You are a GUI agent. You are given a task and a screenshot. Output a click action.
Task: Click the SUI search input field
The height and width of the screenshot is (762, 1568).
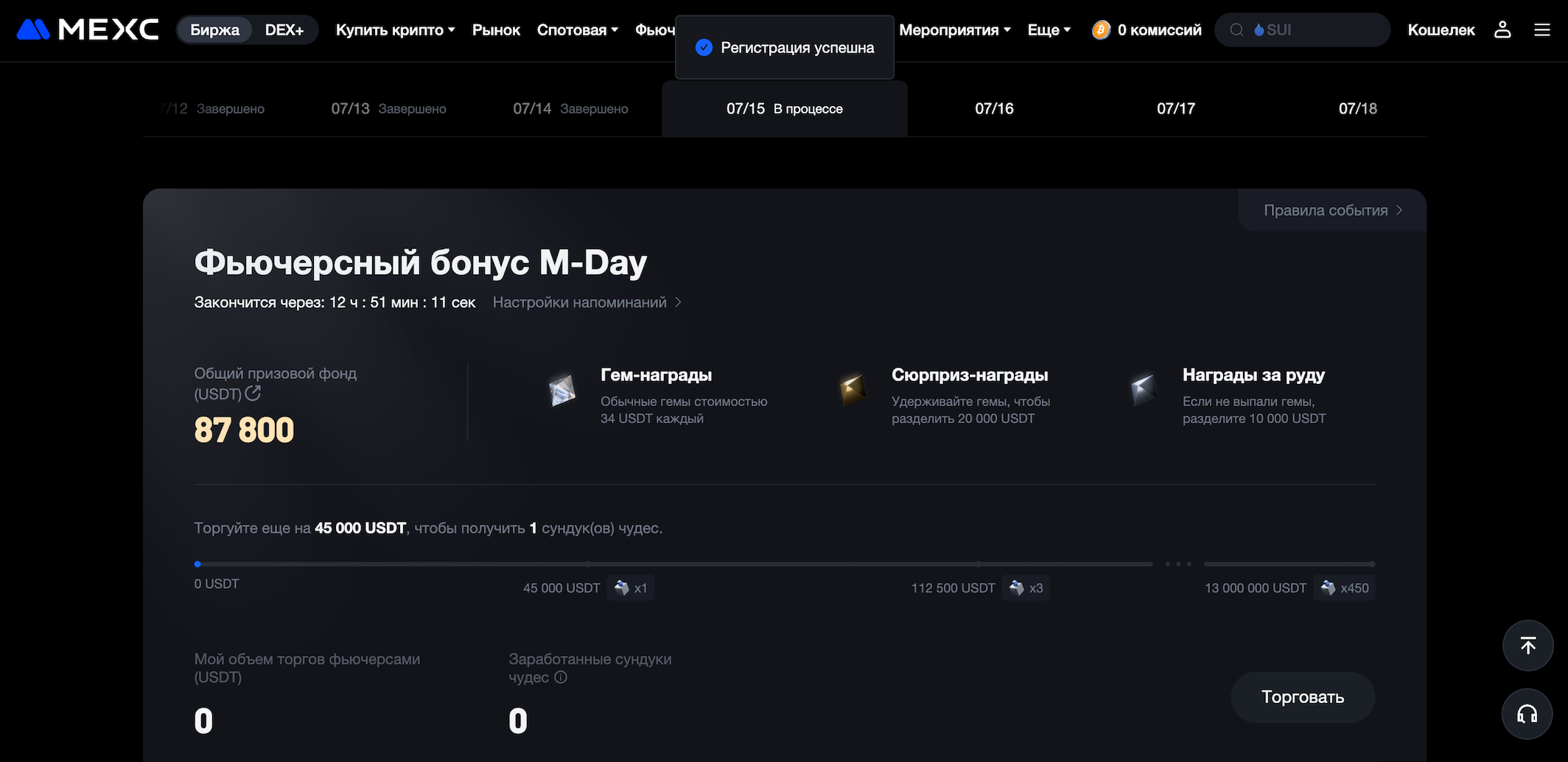coord(1302,29)
